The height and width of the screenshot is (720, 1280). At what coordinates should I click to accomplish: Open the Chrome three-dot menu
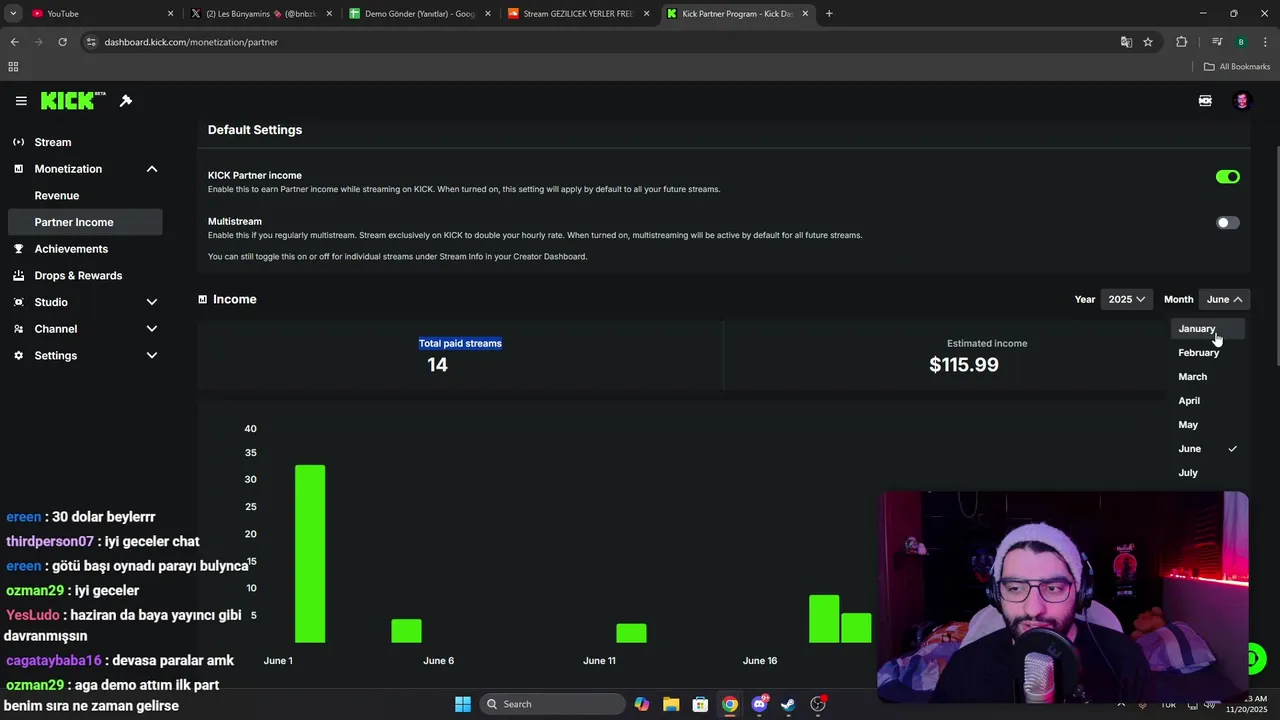pyautogui.click(x=1265, y=42)
